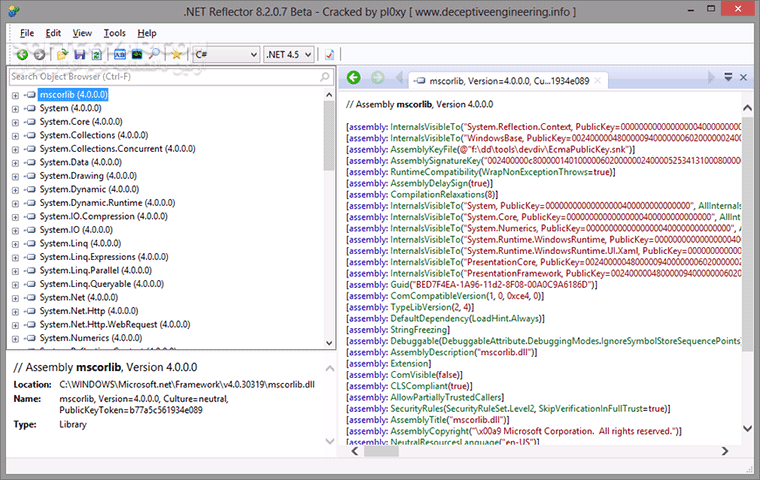Click the Save disk icon in toolbar
The height and width of the screenshot is (480, 760).
(80, 54)
